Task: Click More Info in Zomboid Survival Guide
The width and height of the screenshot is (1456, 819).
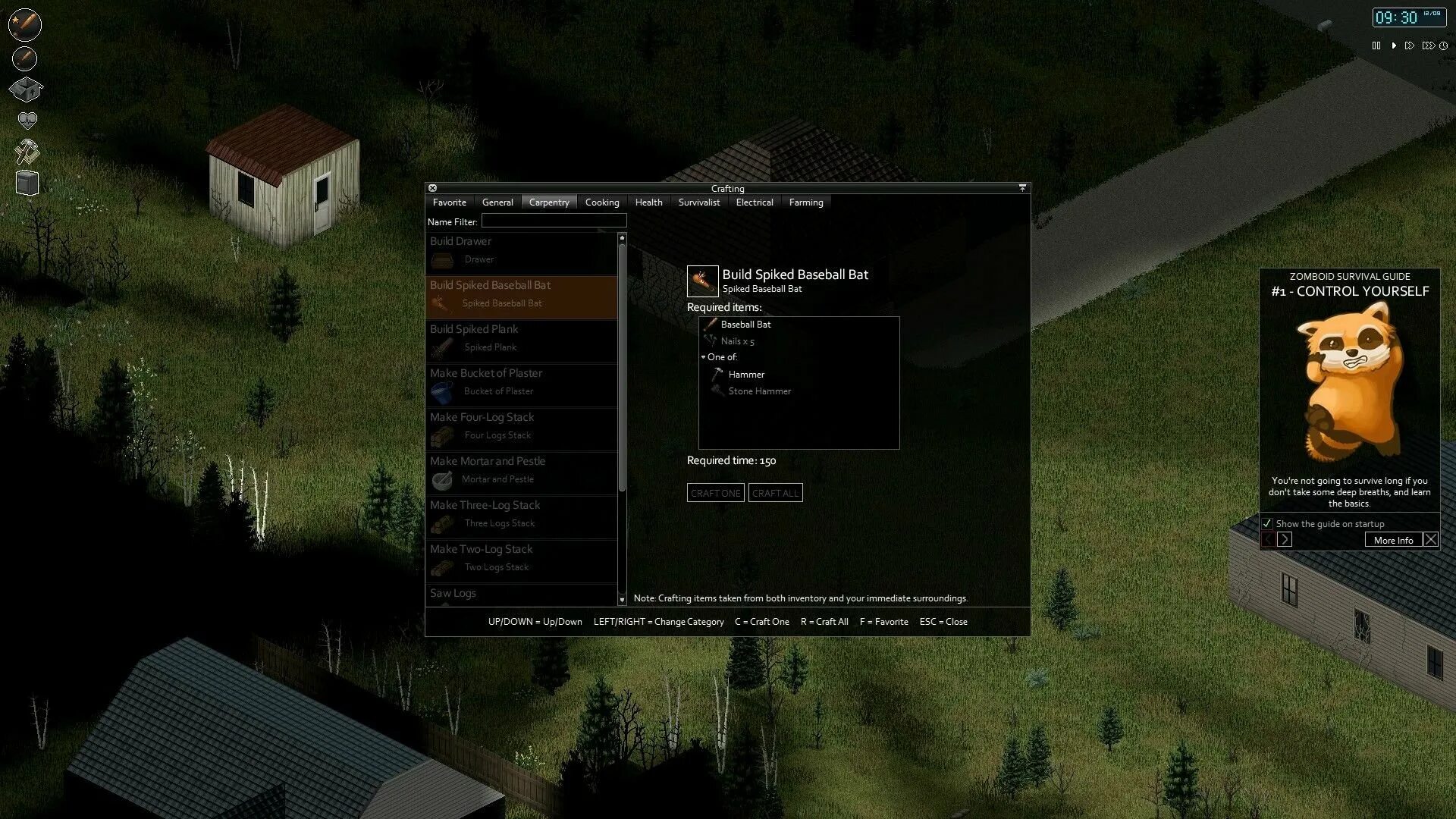Action: pyautogui.click(x=1394, y=540)
